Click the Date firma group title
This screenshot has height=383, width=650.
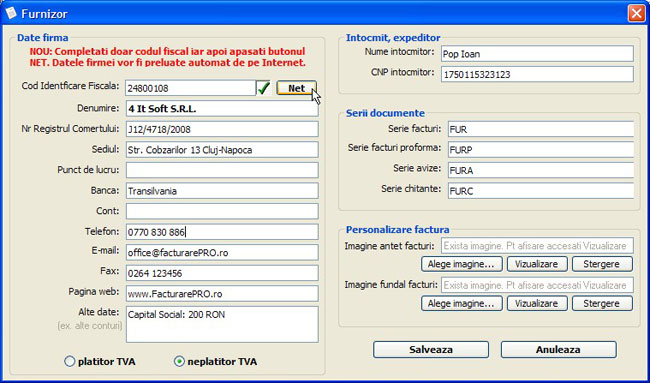(x=43, y=38)
